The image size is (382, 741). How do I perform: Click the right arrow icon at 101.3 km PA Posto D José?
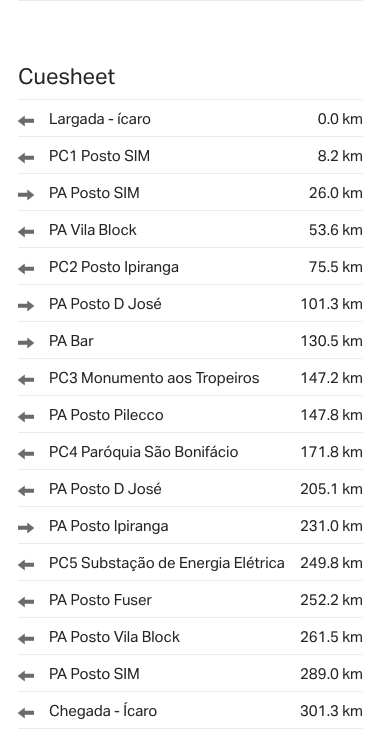[26, 306]
